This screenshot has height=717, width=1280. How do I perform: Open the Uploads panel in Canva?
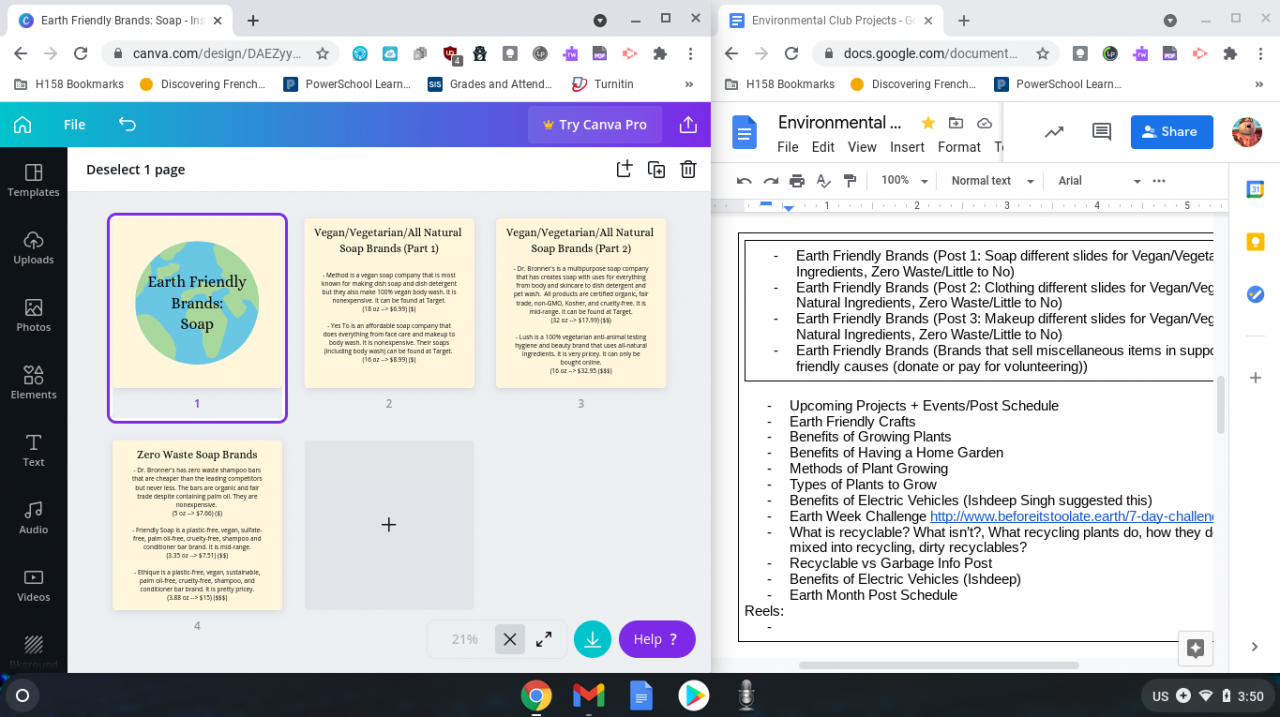tap(34, 248)
